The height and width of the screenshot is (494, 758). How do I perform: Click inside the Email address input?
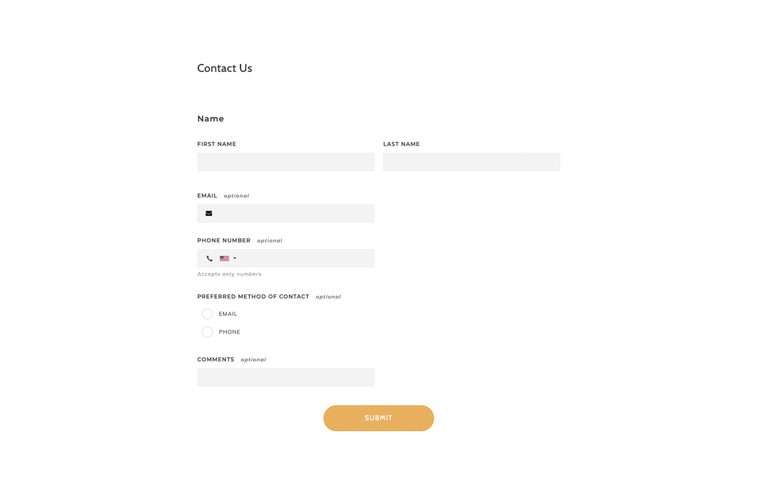(295, 213)
